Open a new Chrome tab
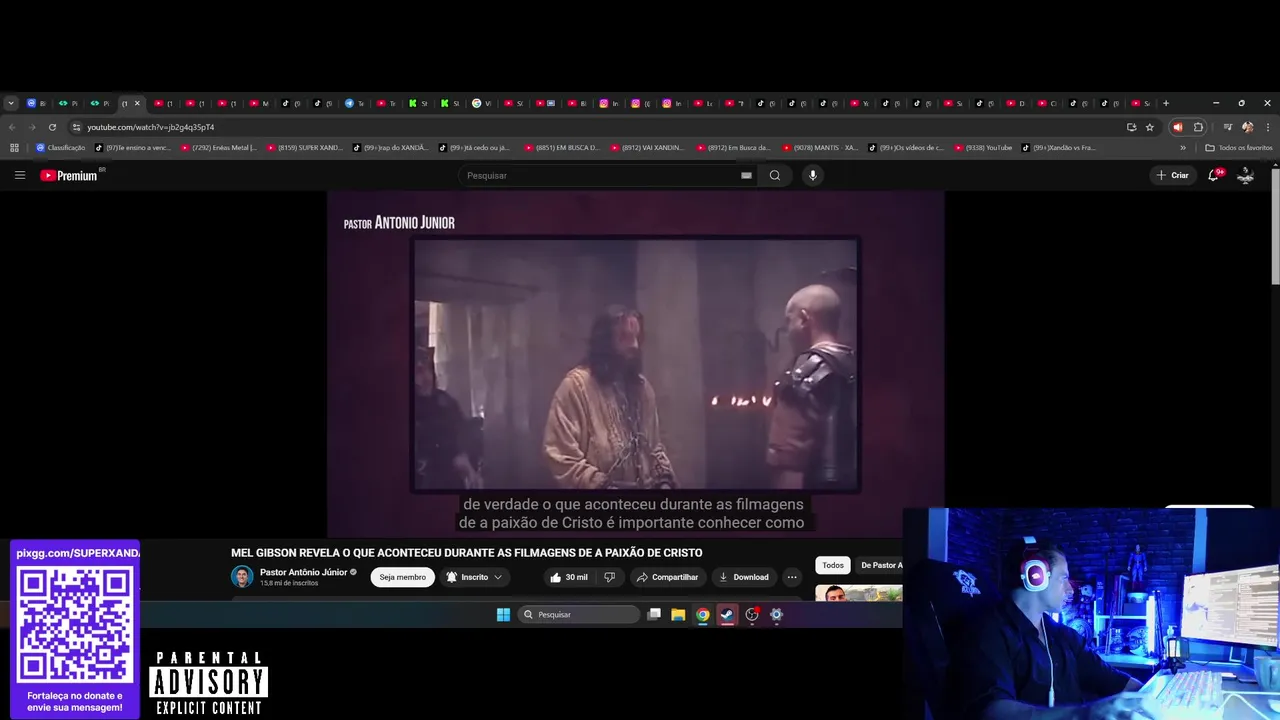Image resolution: width=1280 pixels, height=720 pixels. coord(1165,103)
